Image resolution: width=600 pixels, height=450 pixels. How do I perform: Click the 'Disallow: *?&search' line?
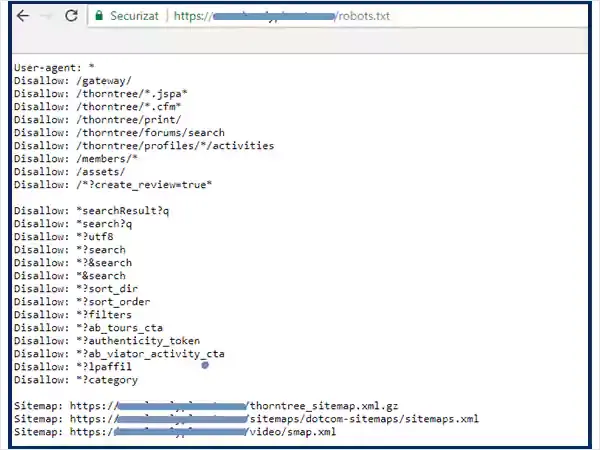tap(73, 263)
